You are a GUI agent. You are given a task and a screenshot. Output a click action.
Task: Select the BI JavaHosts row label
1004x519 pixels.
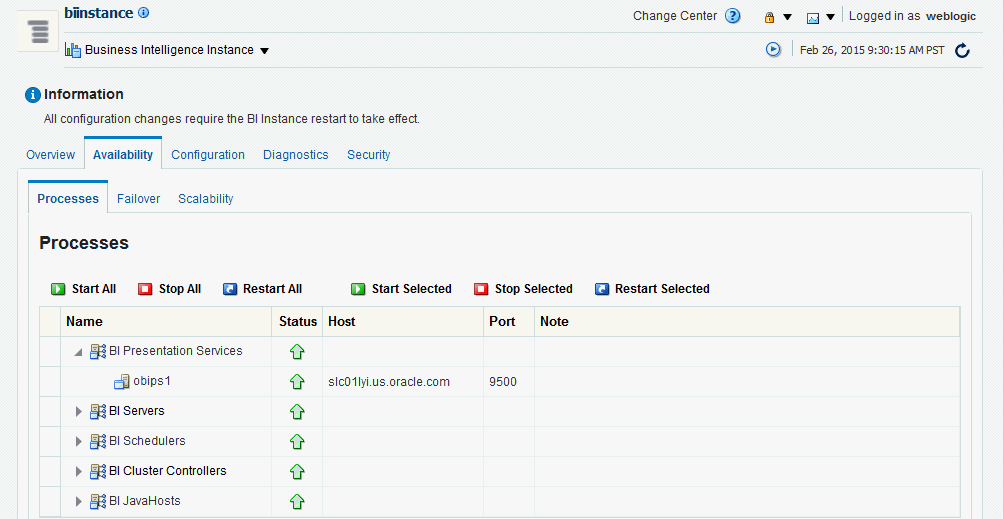coord(145,501)
